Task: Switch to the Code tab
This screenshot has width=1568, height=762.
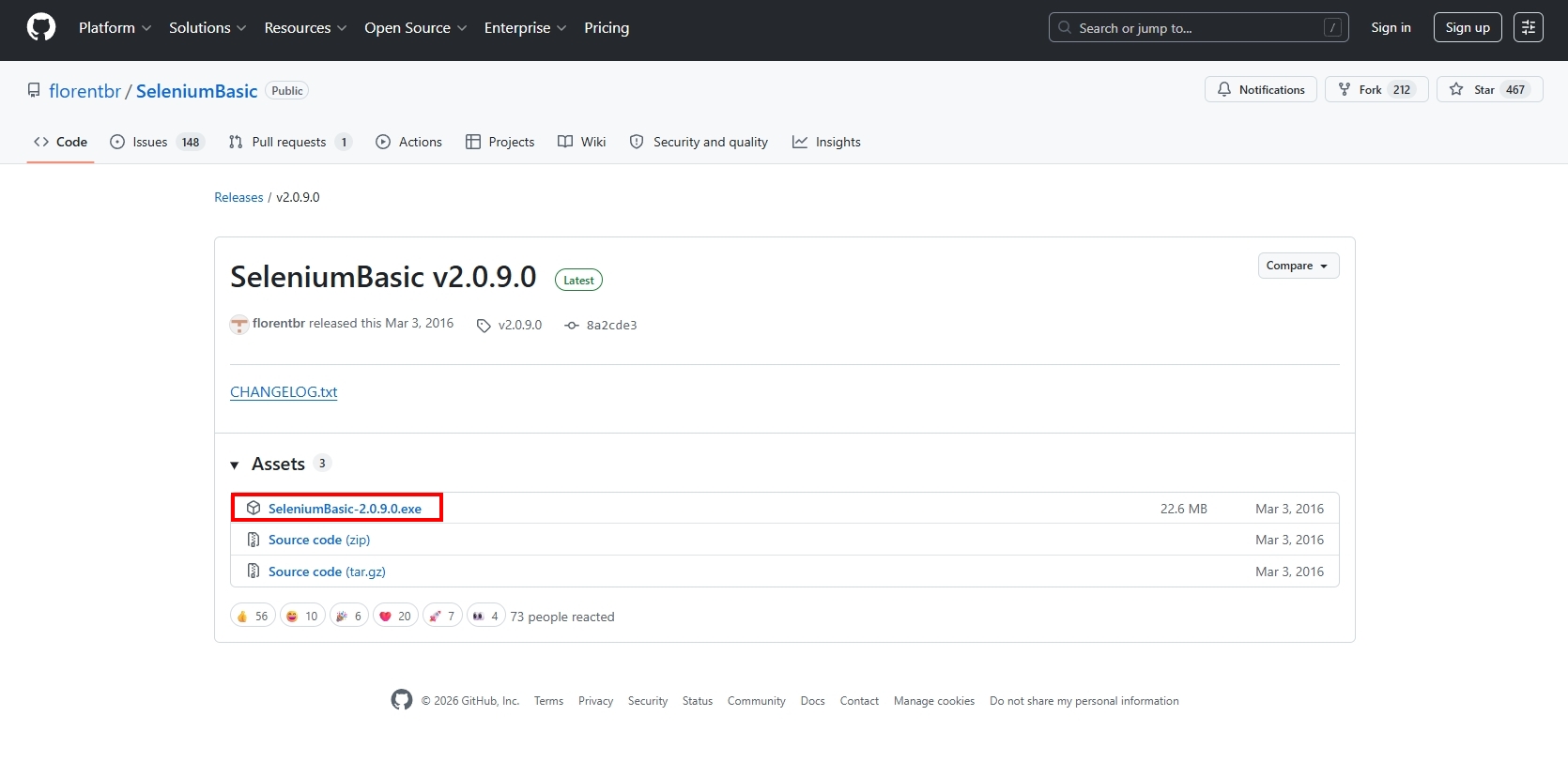Action: click(x=60, y=142)
